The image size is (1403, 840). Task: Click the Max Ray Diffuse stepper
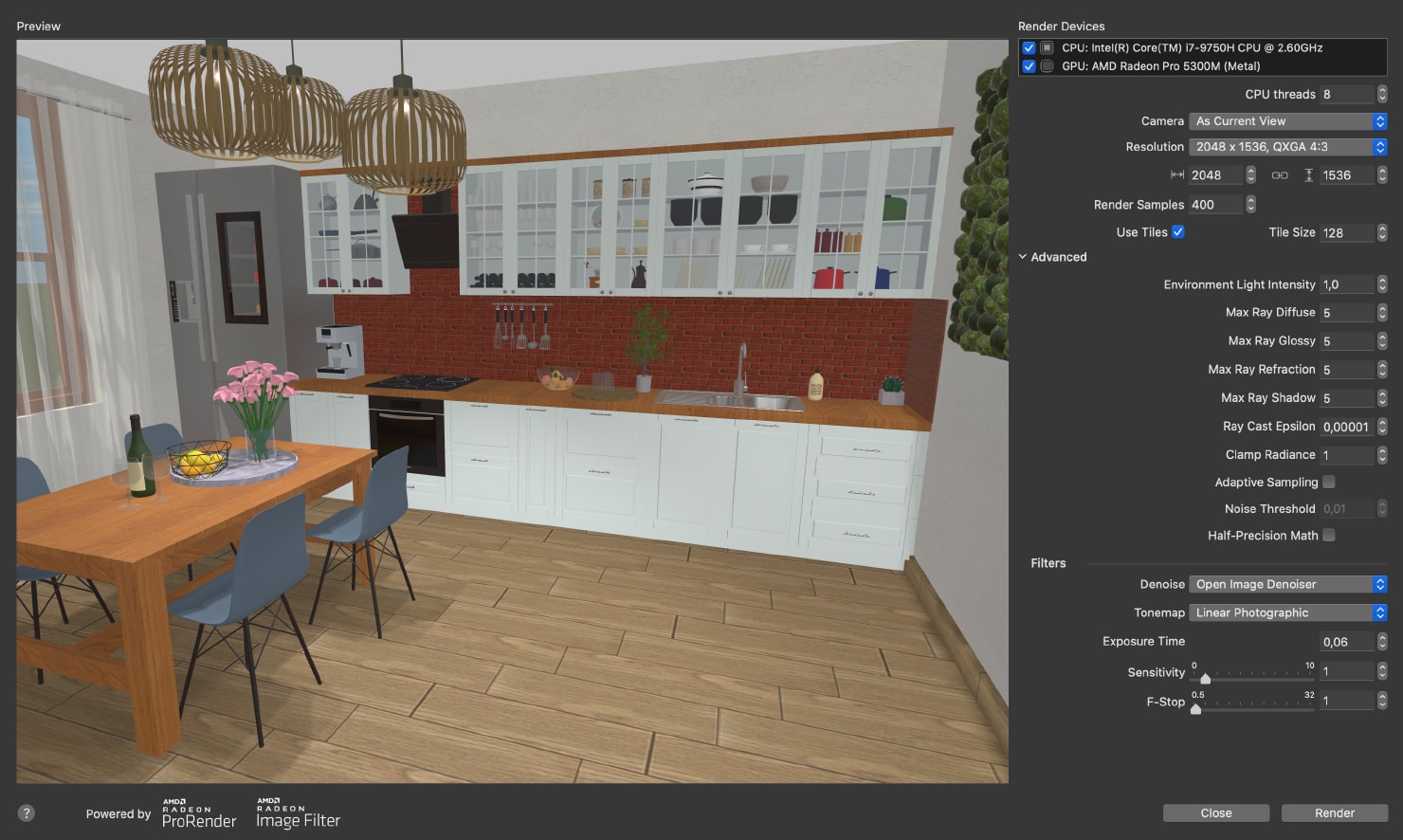click(1382, 312)
